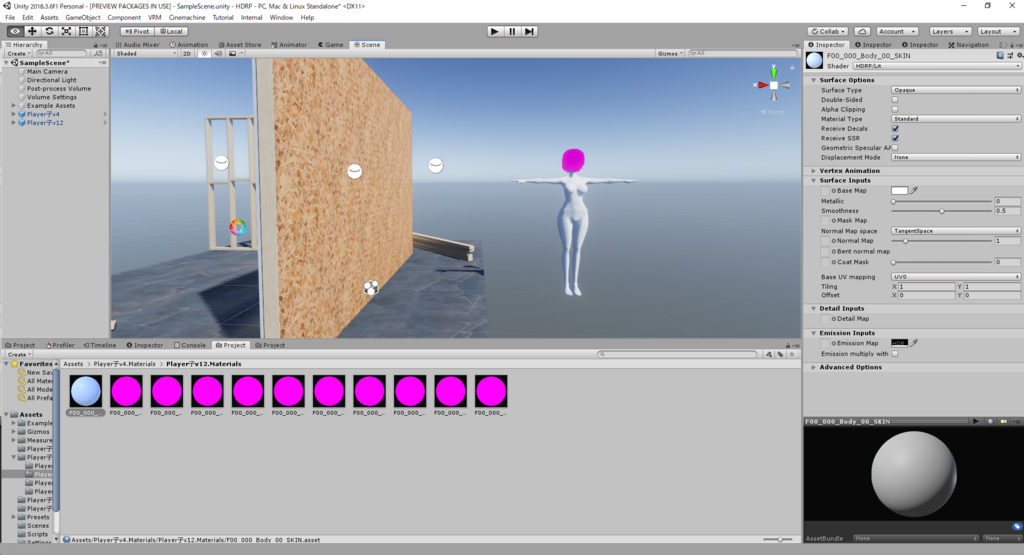Click Base Map color eyedropper icon

click(914, 191)
